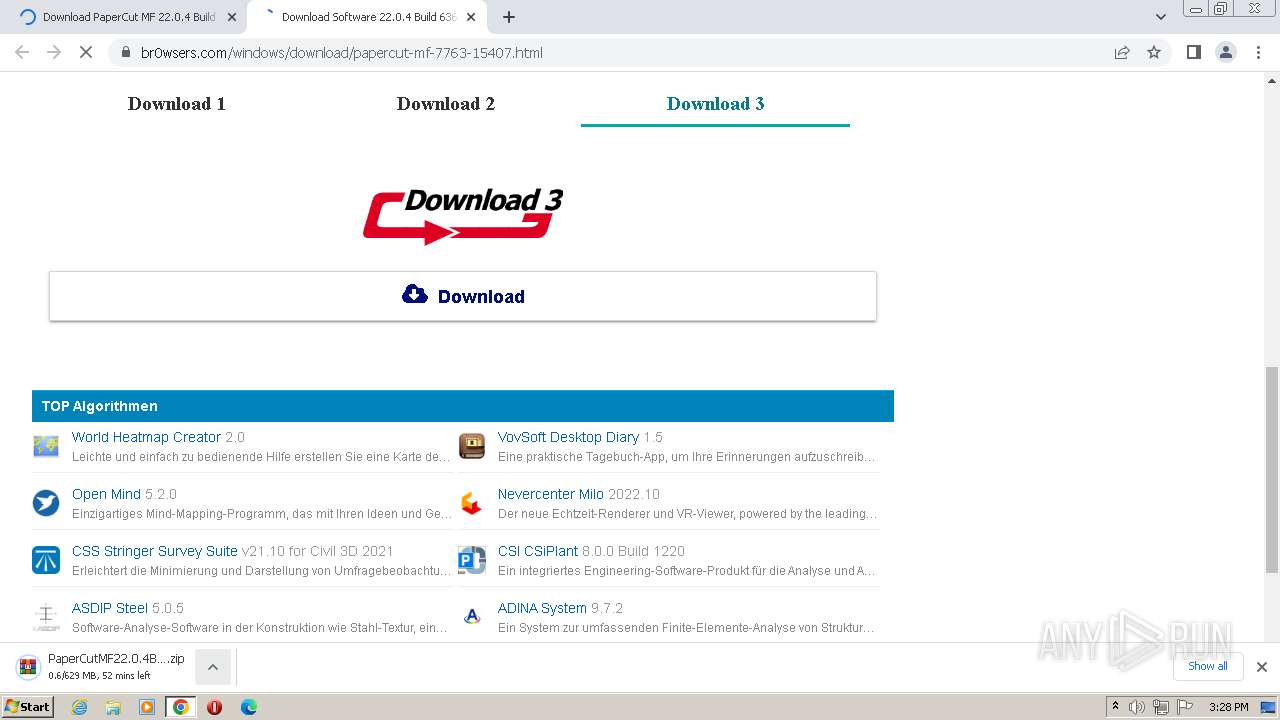This screenshot has height=720, width=1280.
Task: Click the browser back arrow
Action: (x=22, y=52)
